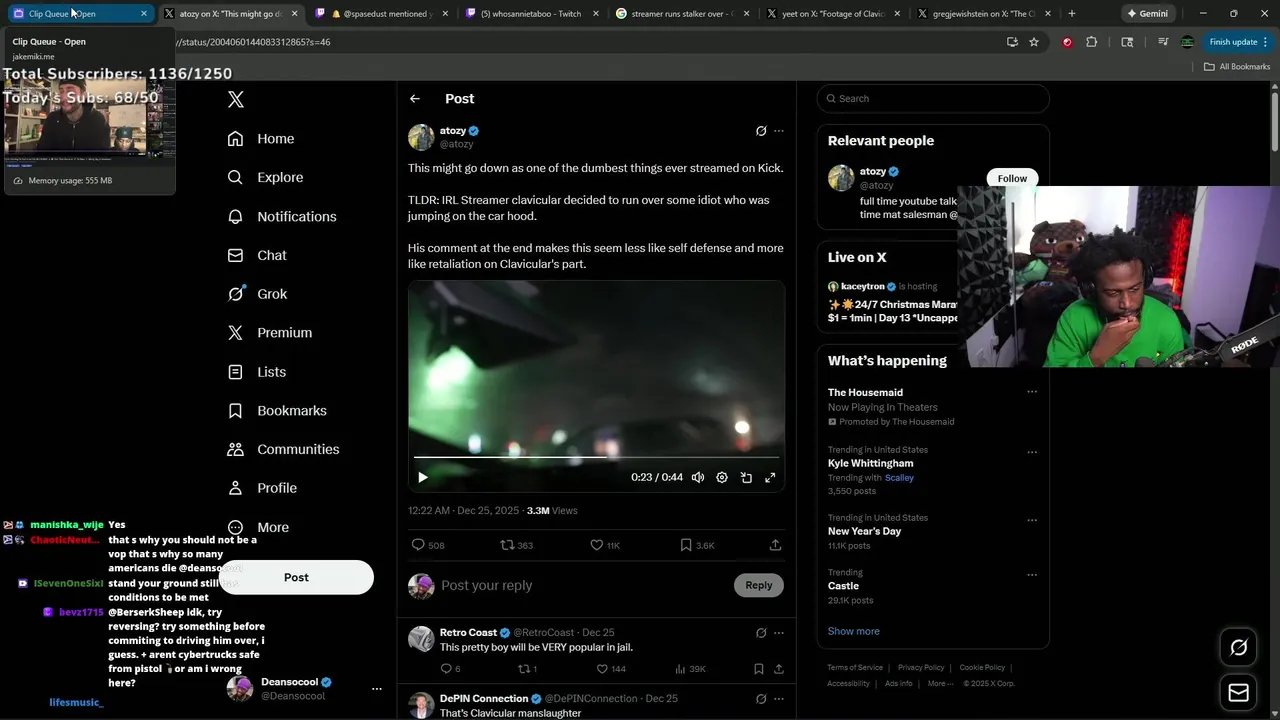Image resolution: width=1280 pixels, height=720 pixels.
Task: Open options for Kyle Whittingham trend
Action: 1032,452
